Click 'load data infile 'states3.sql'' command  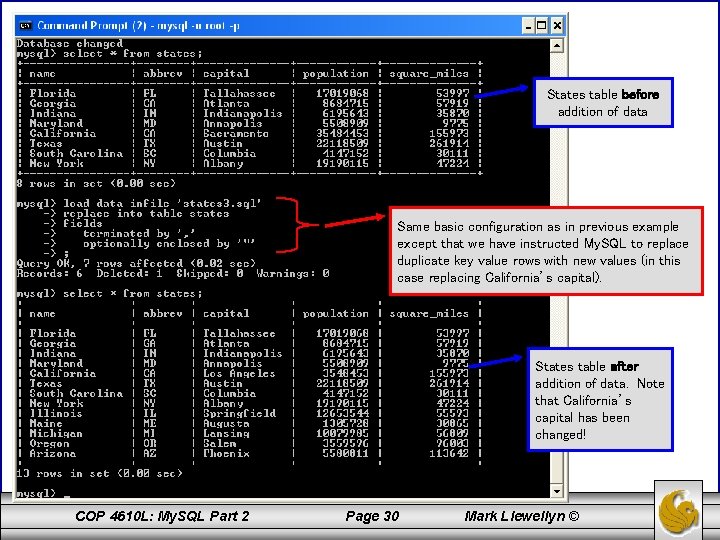(162, 203)
